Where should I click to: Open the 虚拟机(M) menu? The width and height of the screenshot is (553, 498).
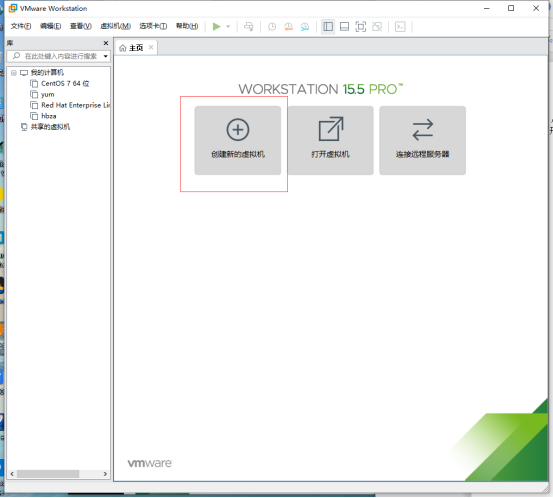coord(115,26)
